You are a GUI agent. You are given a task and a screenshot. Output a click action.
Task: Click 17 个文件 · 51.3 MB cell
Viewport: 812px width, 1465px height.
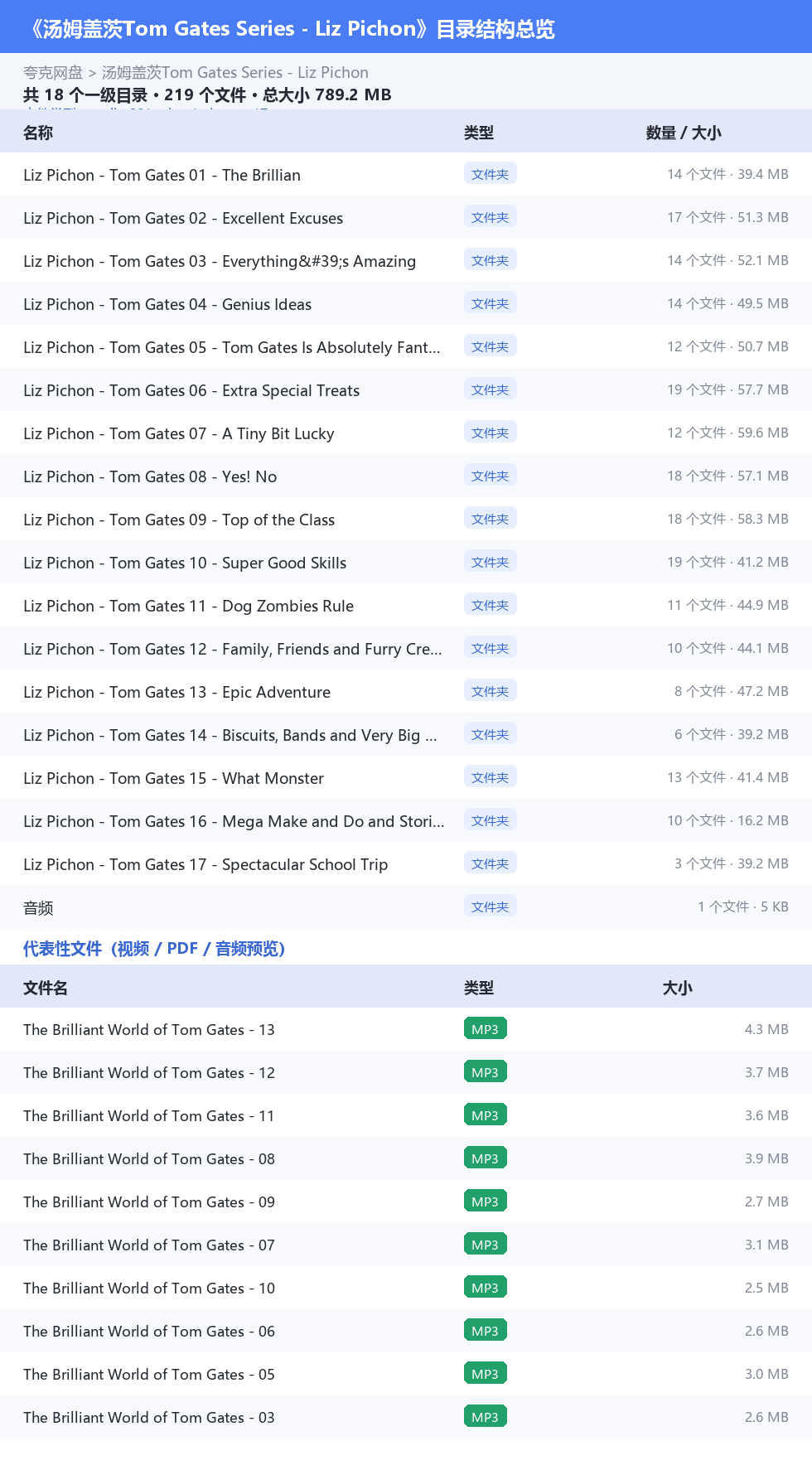coord(727,217)
